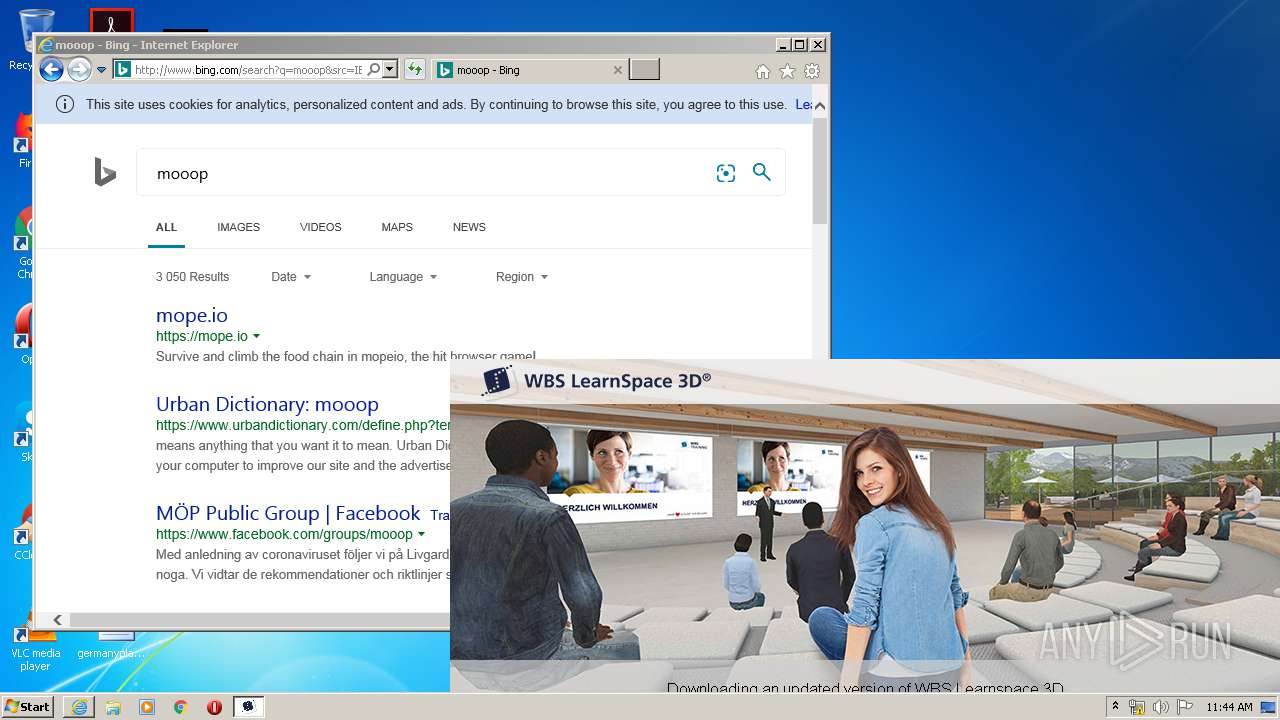Click the horizontal scroll left arrow

pyautogui.click(x=57, y=620)
